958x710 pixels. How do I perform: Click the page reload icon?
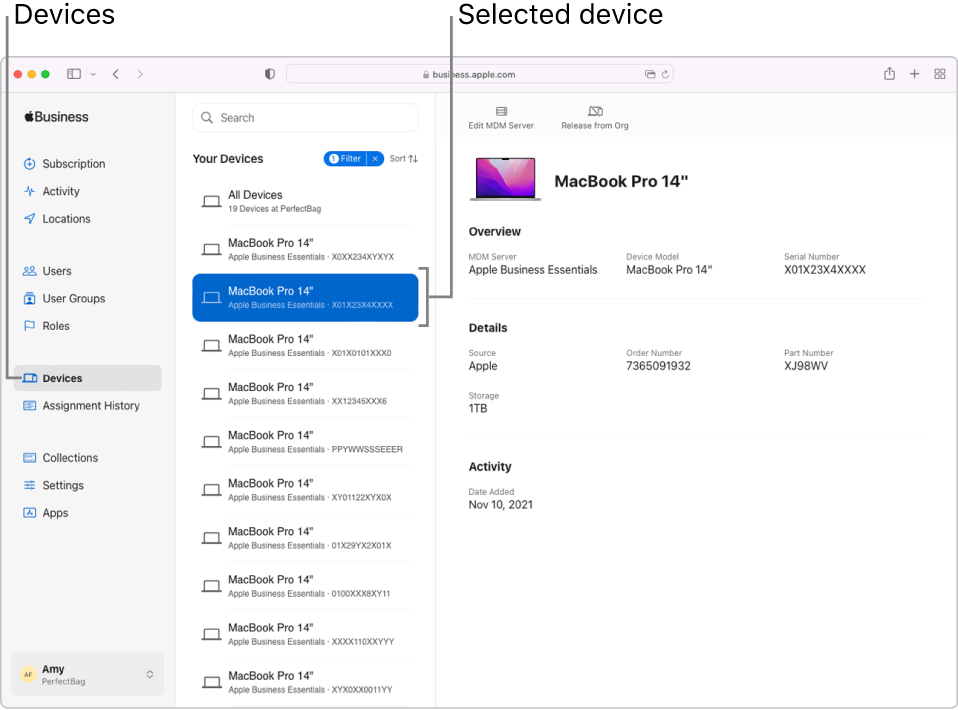(665, 74)
